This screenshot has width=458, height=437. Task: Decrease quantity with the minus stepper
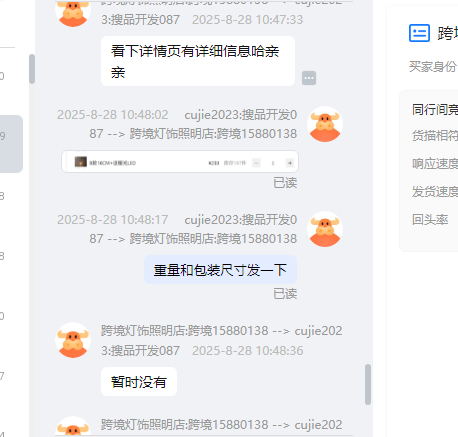256,163
